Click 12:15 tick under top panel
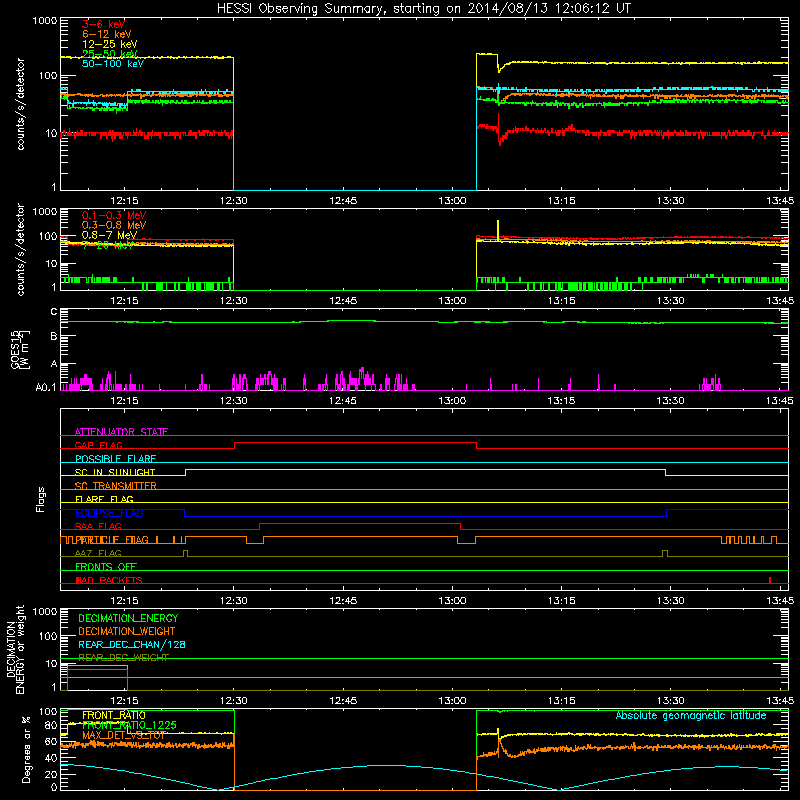 point(124,201)
